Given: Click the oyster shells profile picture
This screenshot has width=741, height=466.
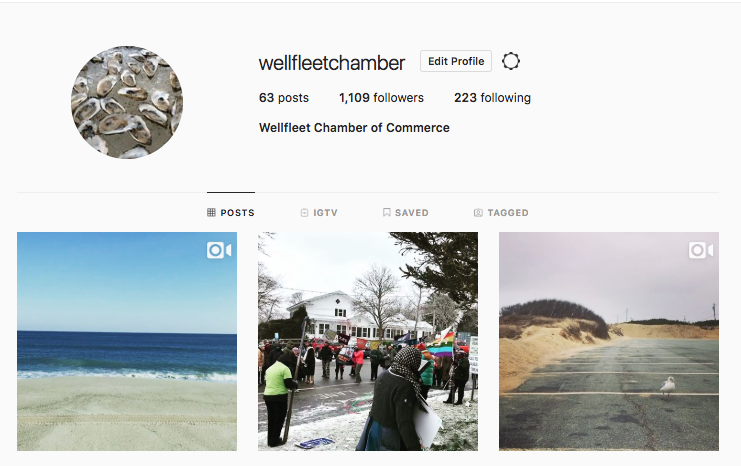Looking at the screenshot, I should (127, 102).
